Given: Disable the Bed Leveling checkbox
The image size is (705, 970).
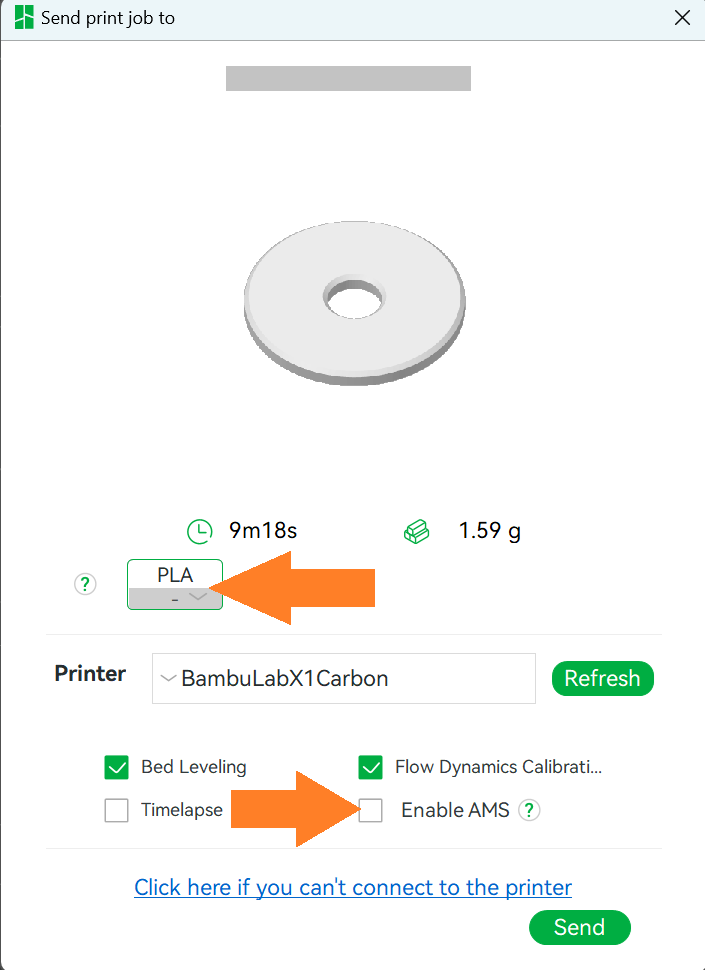Looking at the screenshot, I should pos(117,767).
